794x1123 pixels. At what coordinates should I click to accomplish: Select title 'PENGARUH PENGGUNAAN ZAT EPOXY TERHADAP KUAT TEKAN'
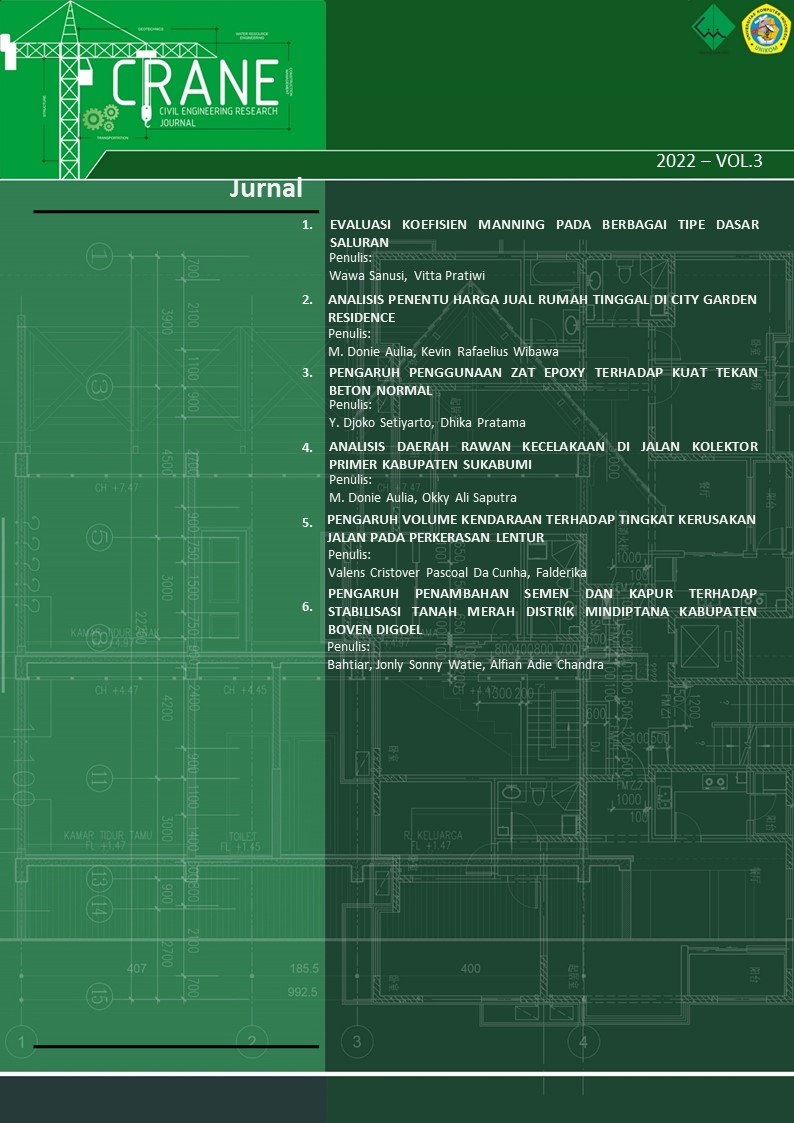[x=543, y=372]
